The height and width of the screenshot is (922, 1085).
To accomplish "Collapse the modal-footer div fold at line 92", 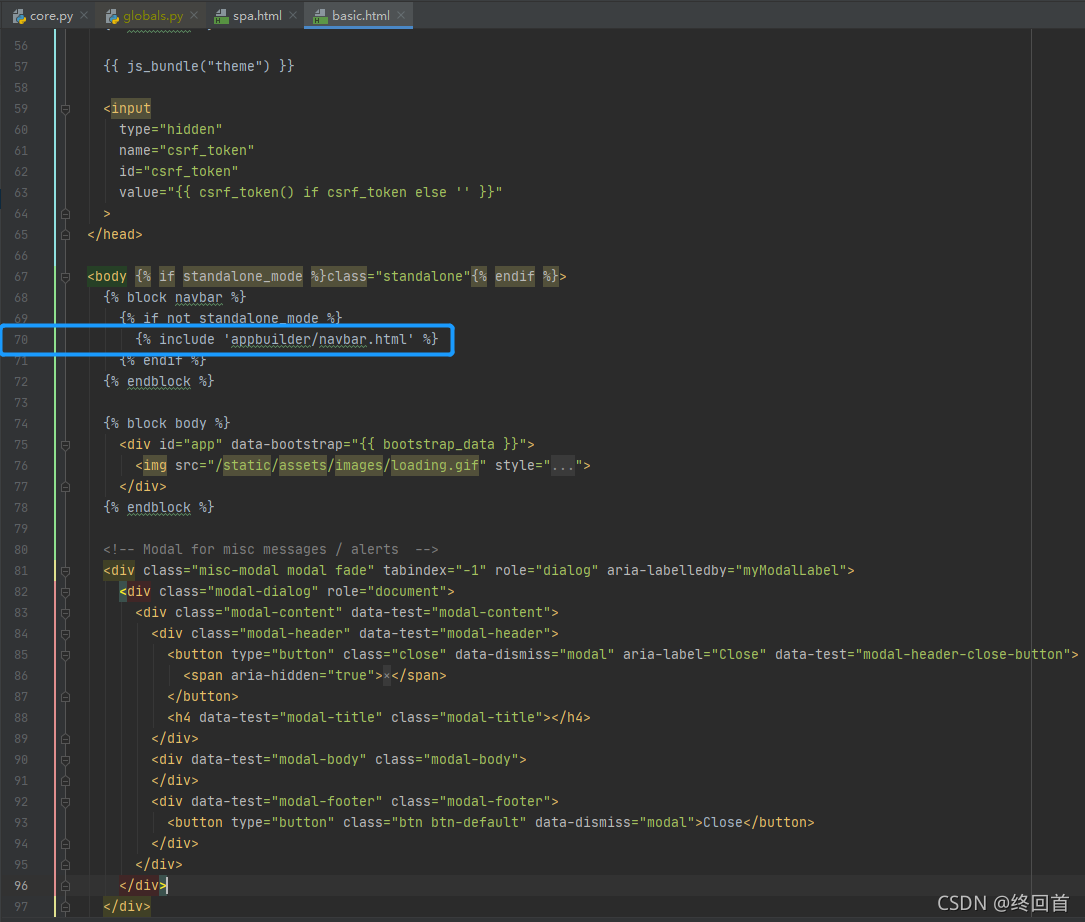I will click(65, 802).
